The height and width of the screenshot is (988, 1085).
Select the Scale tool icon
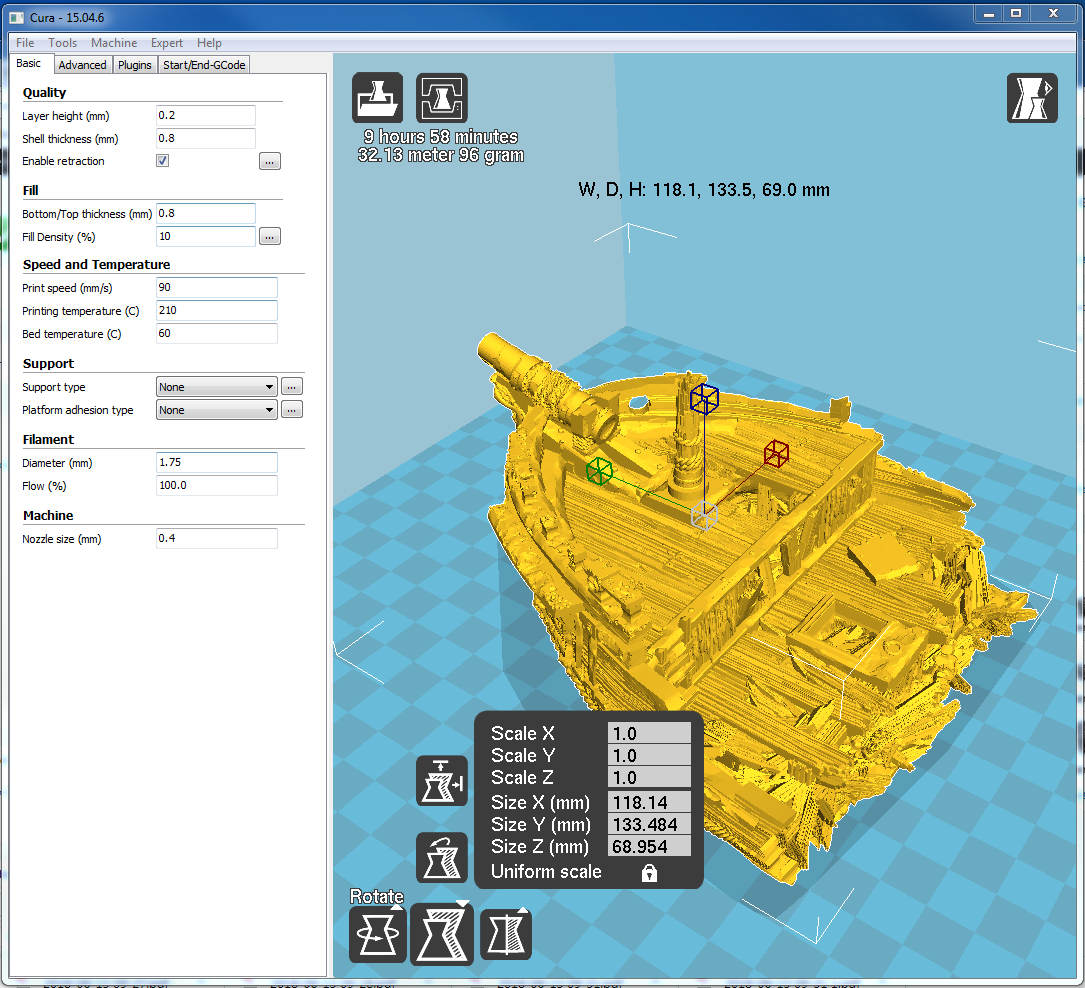(x=441, y=935)
